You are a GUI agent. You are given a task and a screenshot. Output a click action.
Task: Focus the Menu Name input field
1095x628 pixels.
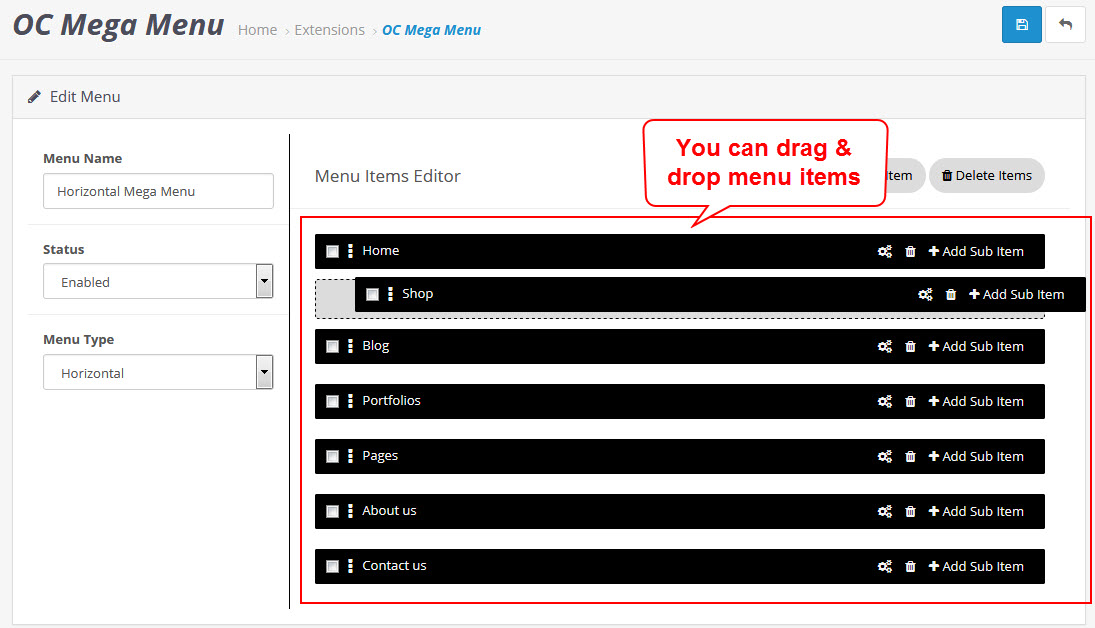coord(158,191)
